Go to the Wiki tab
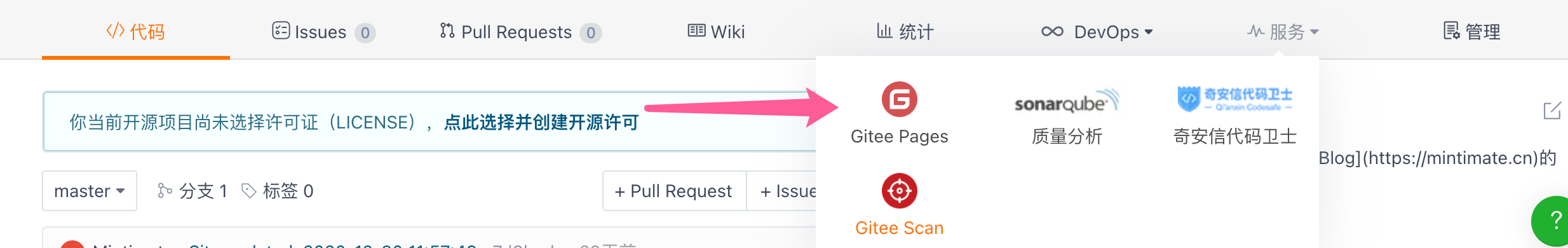Viewport: 1568px width, 248px height. [716, 32]
